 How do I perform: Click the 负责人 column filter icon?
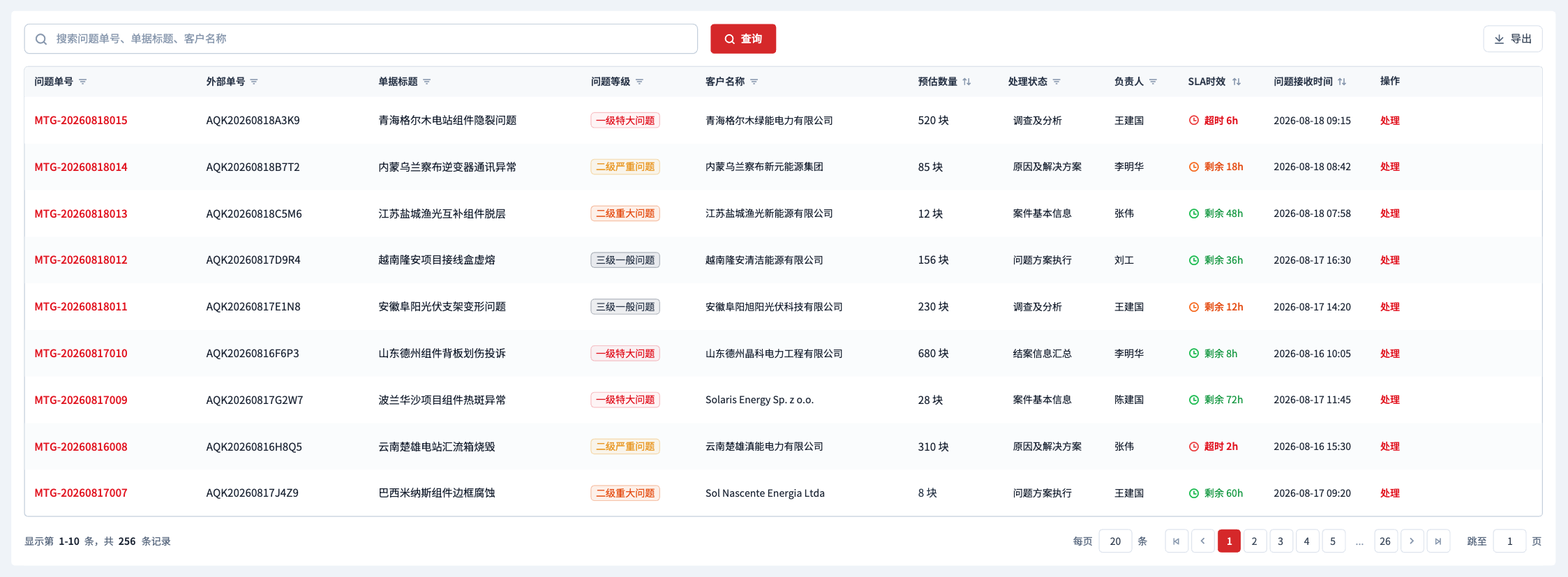pyautogui.click(x=1153, y=82)
